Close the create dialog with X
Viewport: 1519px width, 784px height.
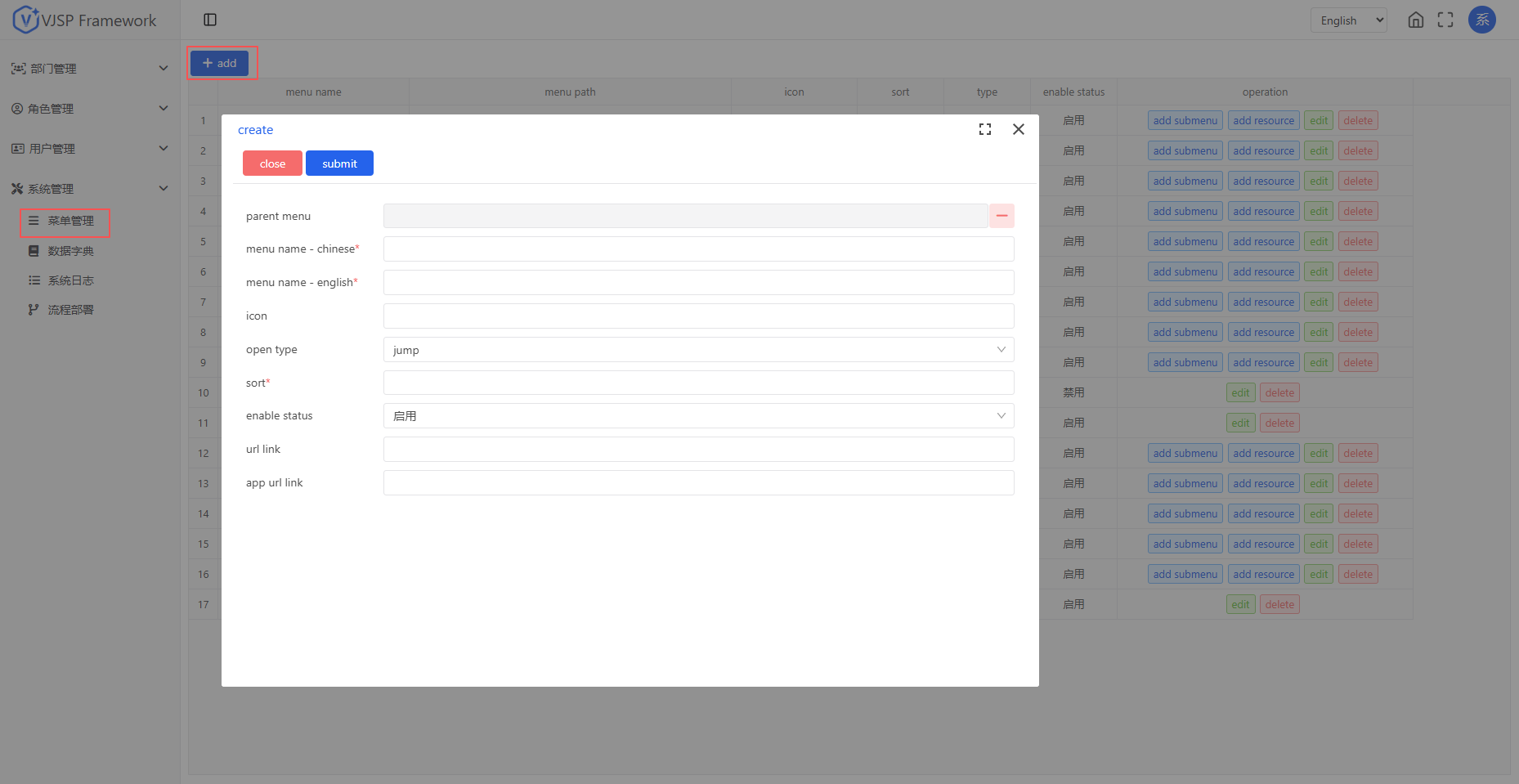(1018, 129)
